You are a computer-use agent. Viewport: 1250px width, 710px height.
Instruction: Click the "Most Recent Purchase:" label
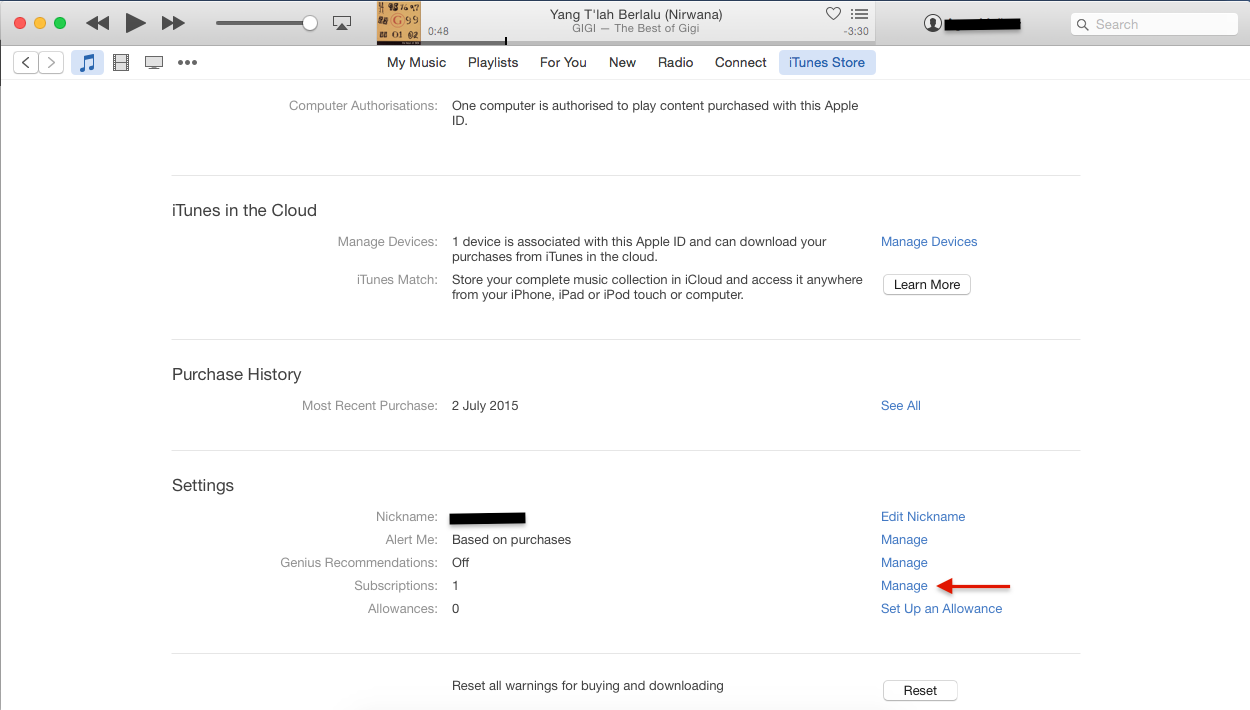coord(370,406)
